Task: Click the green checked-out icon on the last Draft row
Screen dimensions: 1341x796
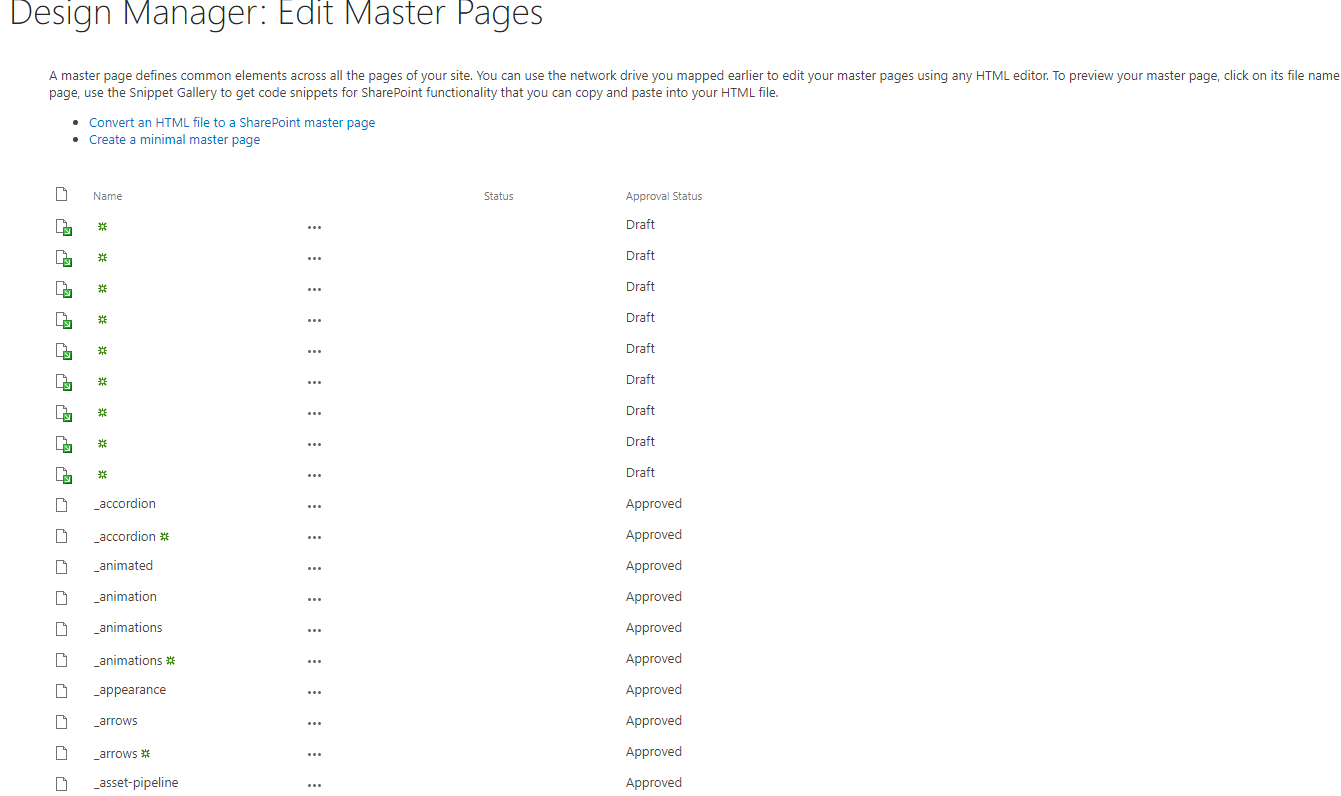Action: click(x=63, y=475)
